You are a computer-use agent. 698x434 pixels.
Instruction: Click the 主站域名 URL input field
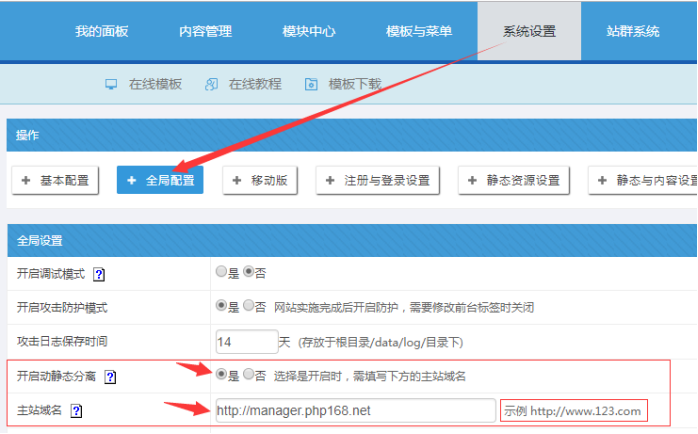pos(354,411)
